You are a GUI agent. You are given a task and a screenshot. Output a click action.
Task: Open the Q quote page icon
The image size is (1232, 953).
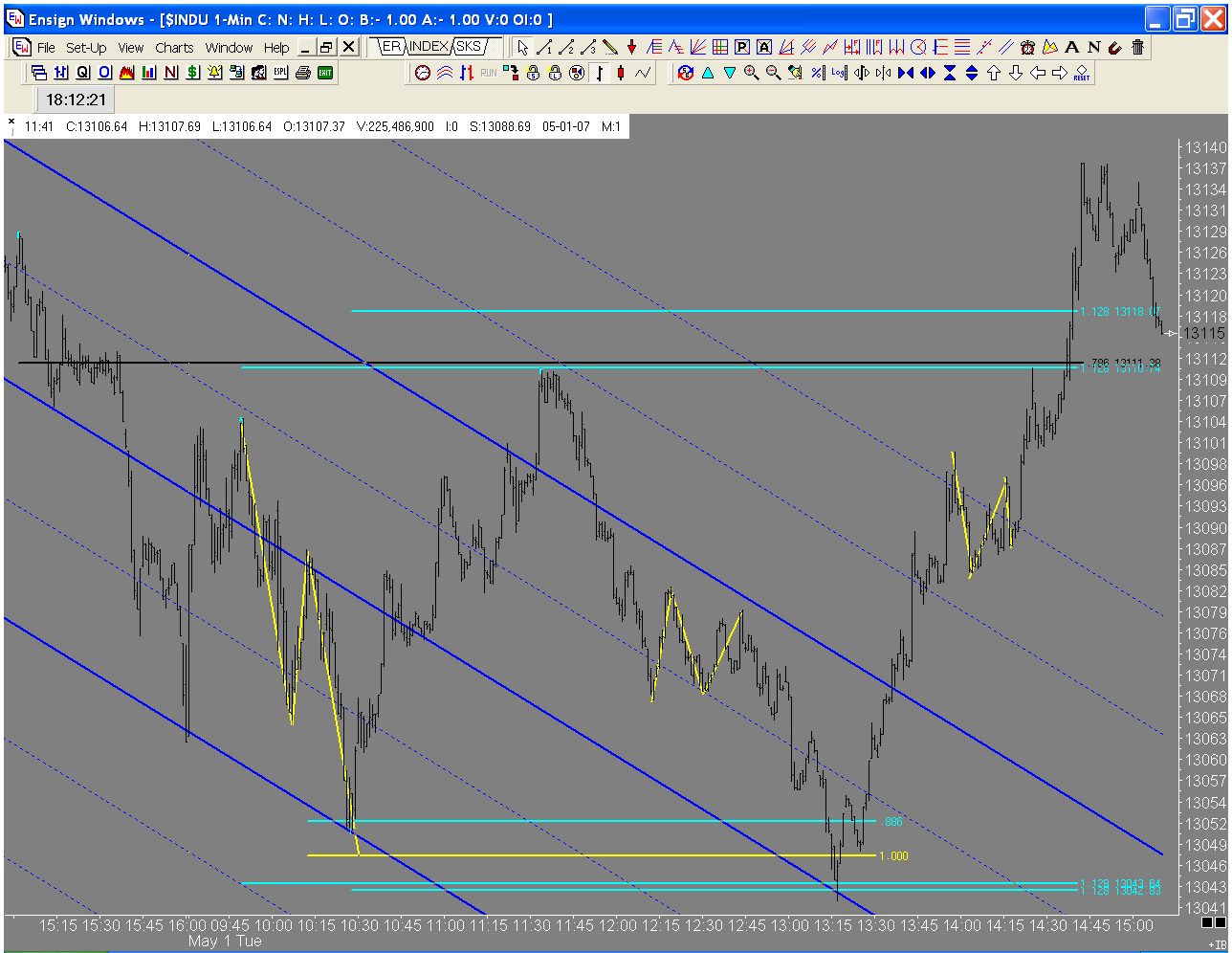pyautogui.click(x=82, y=73)
